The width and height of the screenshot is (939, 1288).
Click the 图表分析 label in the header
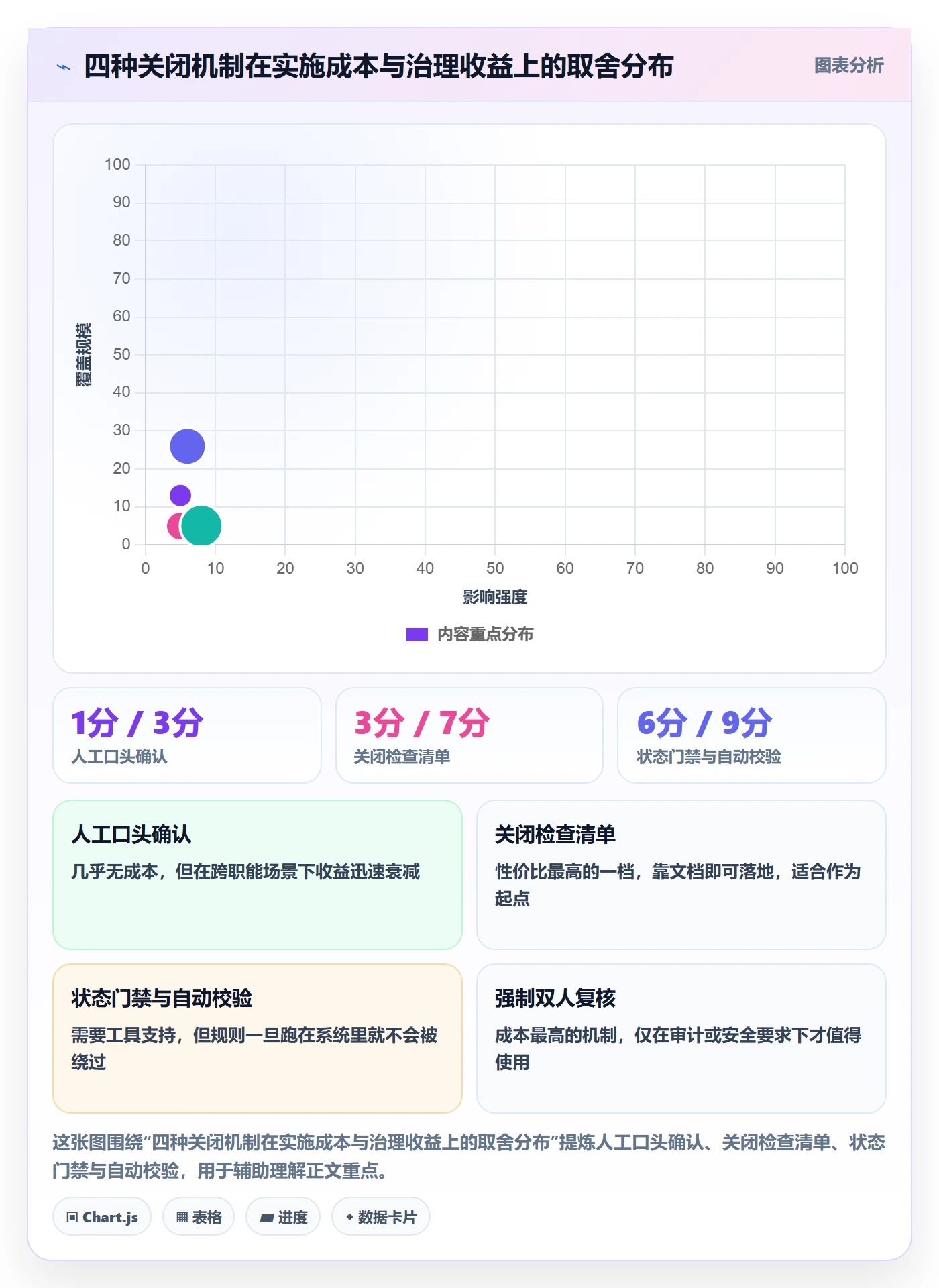pyautogui.click(x=848, y=66)
